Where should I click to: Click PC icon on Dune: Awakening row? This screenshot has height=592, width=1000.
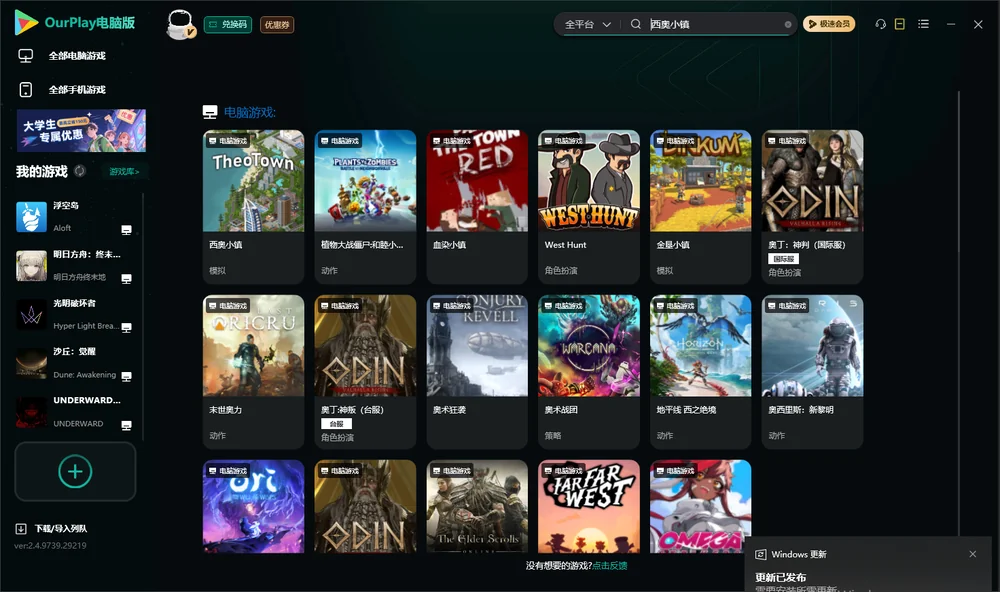(126, 376)
